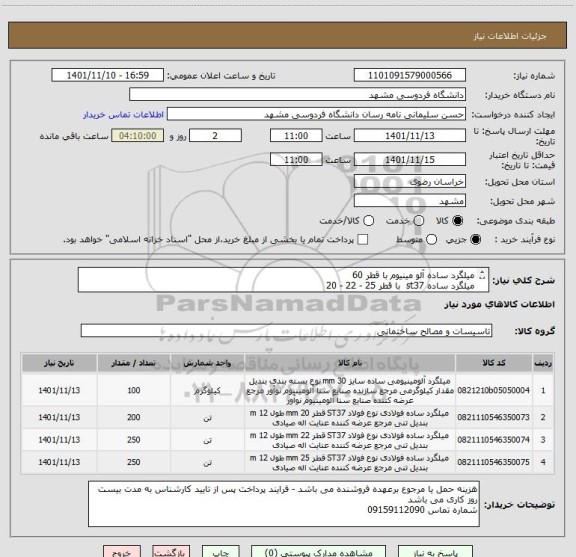Click the خروج exit button
This screenshot has width=576, height=557.
[x=122, y=551]
